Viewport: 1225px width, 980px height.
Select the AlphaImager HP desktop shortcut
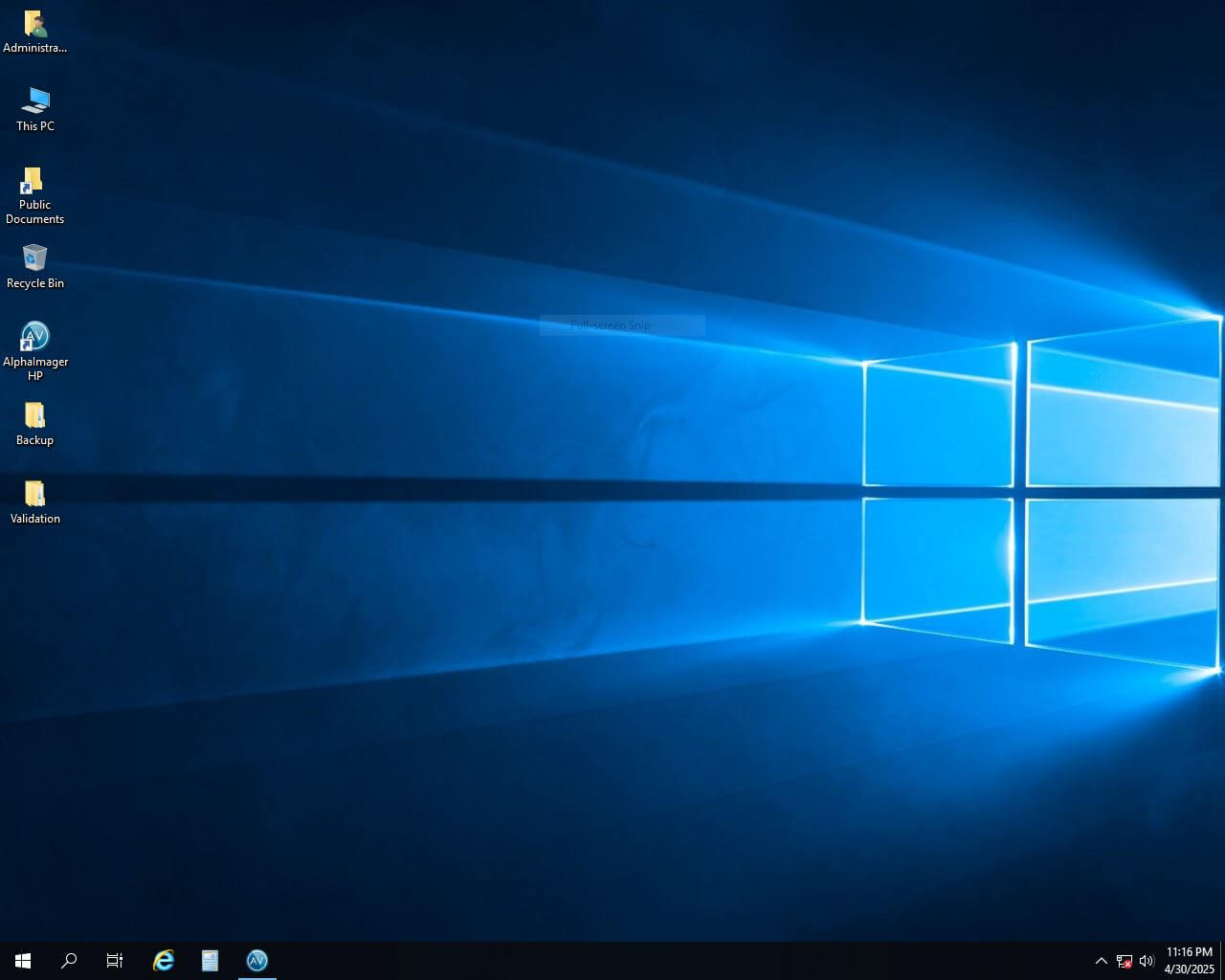click(34, 337)
